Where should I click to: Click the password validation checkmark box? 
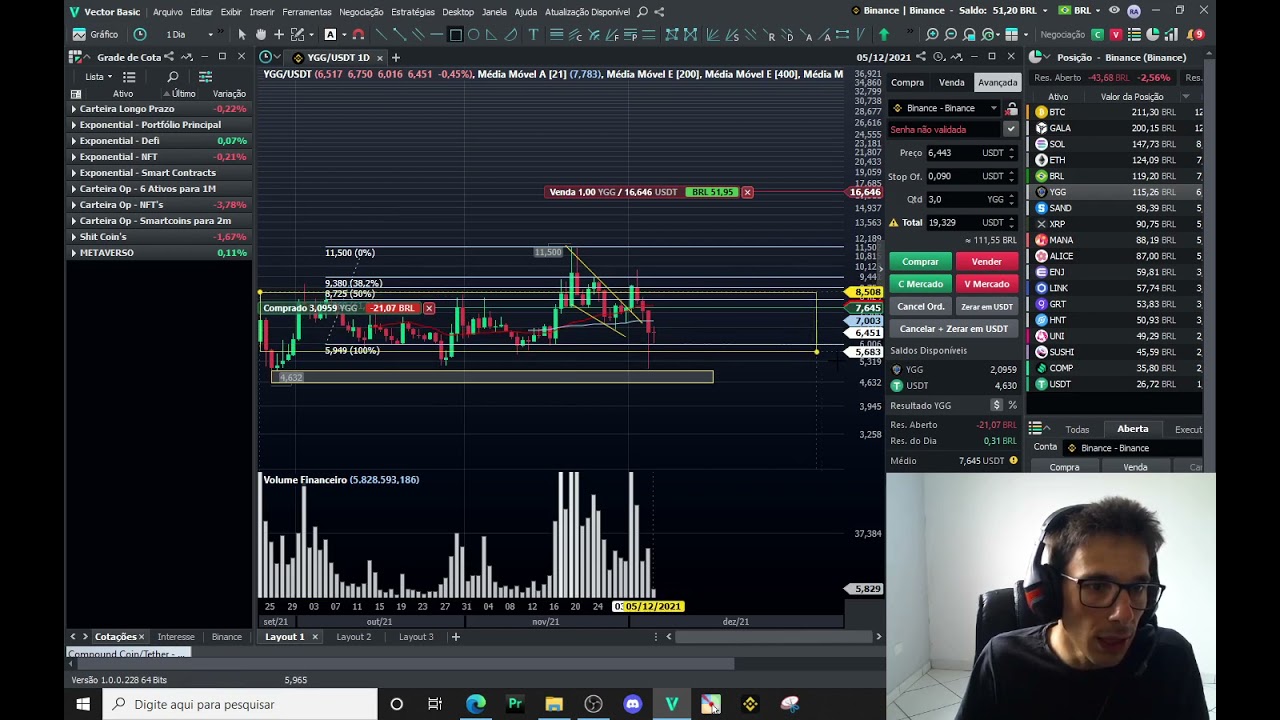[x=1011, y=129]
